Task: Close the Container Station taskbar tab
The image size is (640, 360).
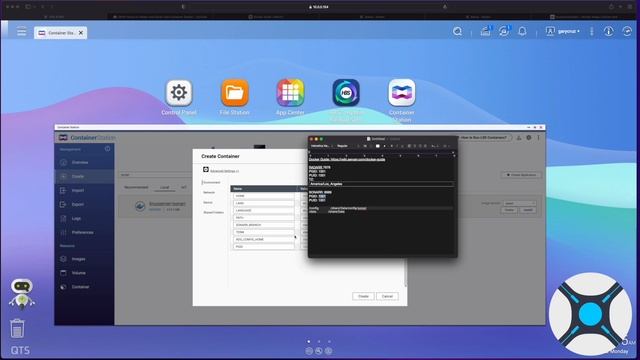Action: point(81,33)
